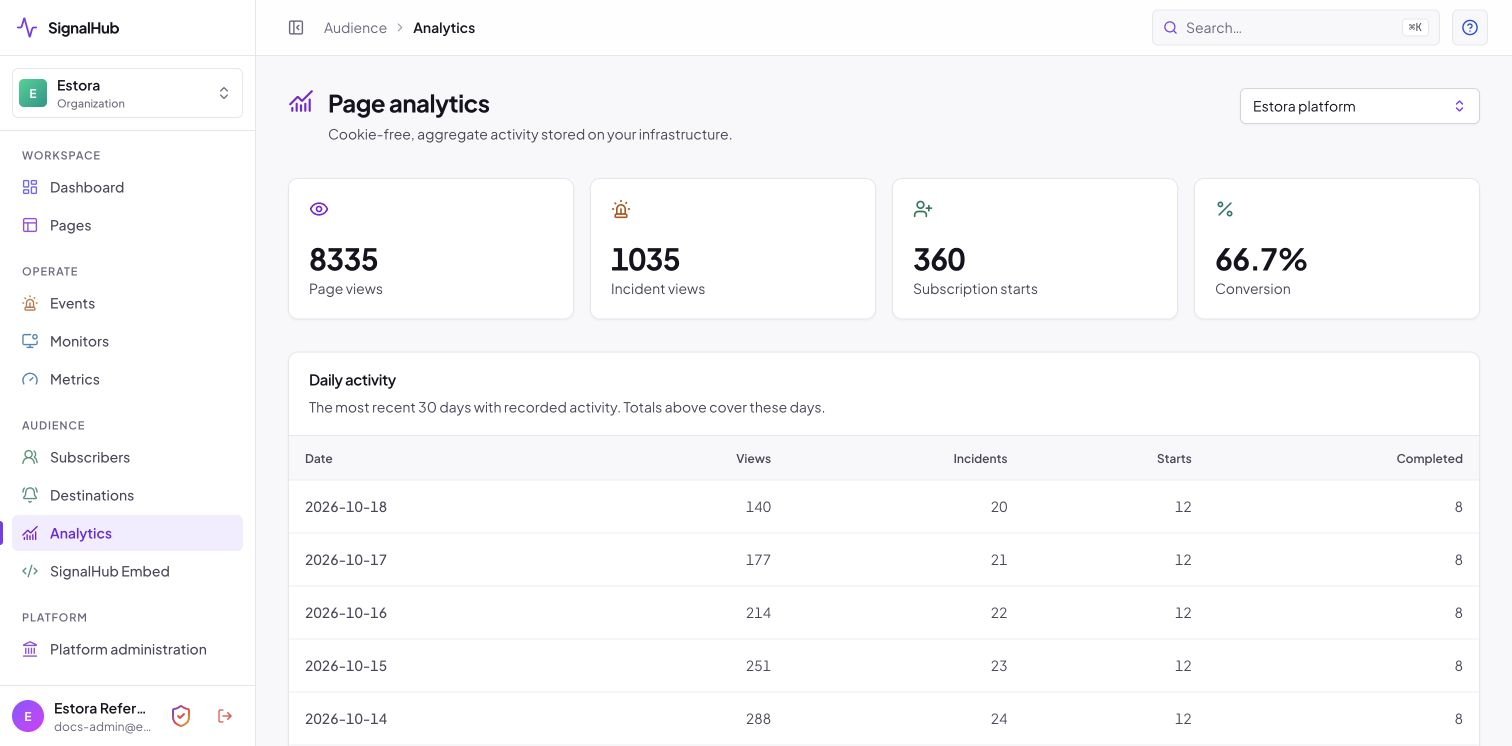Click the eye icon on Page views card
Image resolution: width=1512 pixels, height=746 pixels.
tap(319, 209)
